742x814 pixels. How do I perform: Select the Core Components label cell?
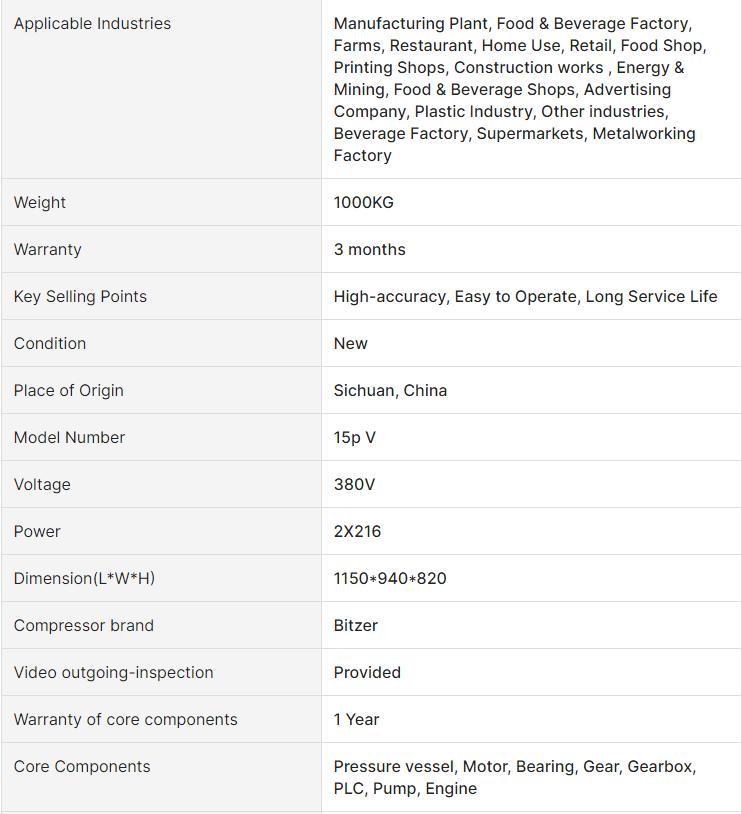click(82, 766)
